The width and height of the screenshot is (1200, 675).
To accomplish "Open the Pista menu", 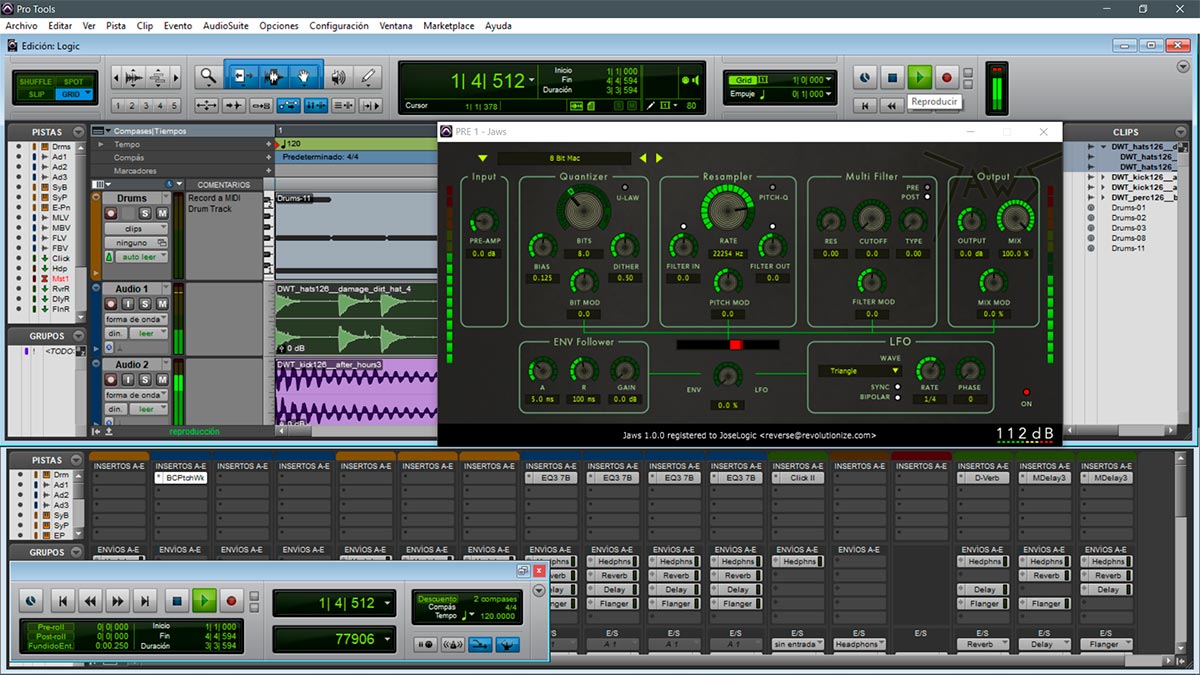I will point(116,25).
